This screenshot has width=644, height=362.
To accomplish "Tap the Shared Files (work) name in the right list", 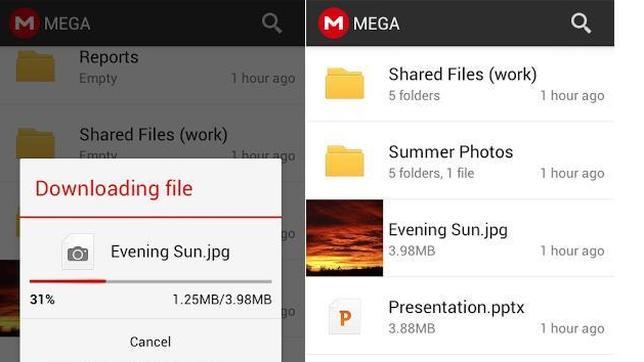I will (462, 74).
